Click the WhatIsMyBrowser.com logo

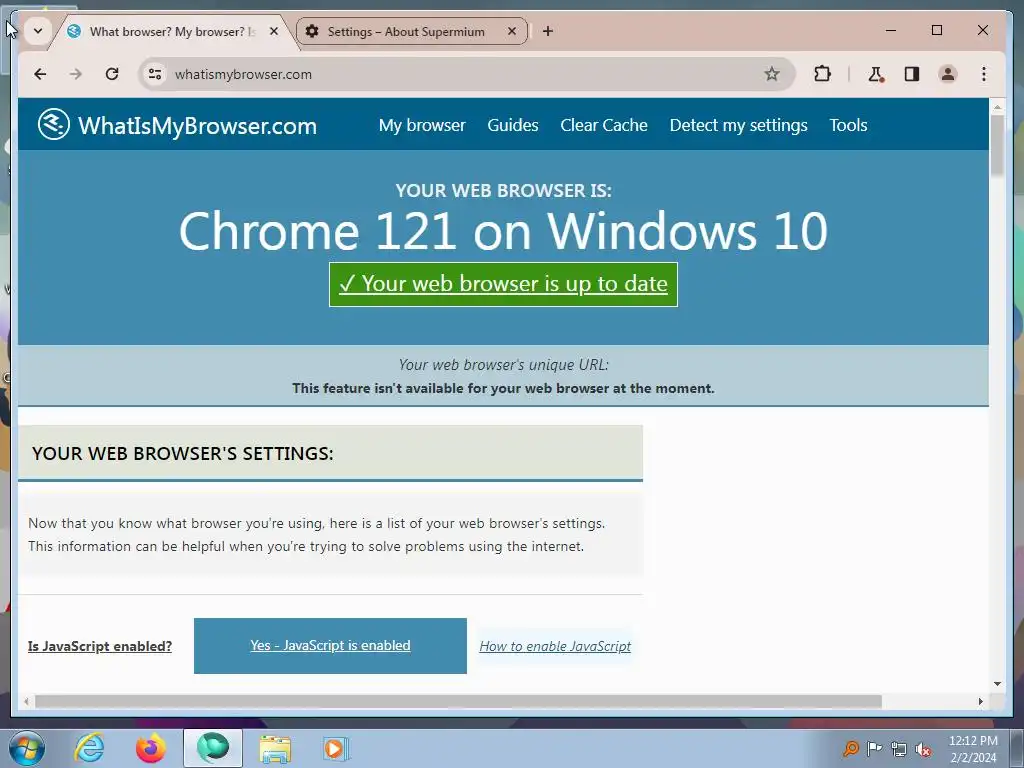coord(177,125)
